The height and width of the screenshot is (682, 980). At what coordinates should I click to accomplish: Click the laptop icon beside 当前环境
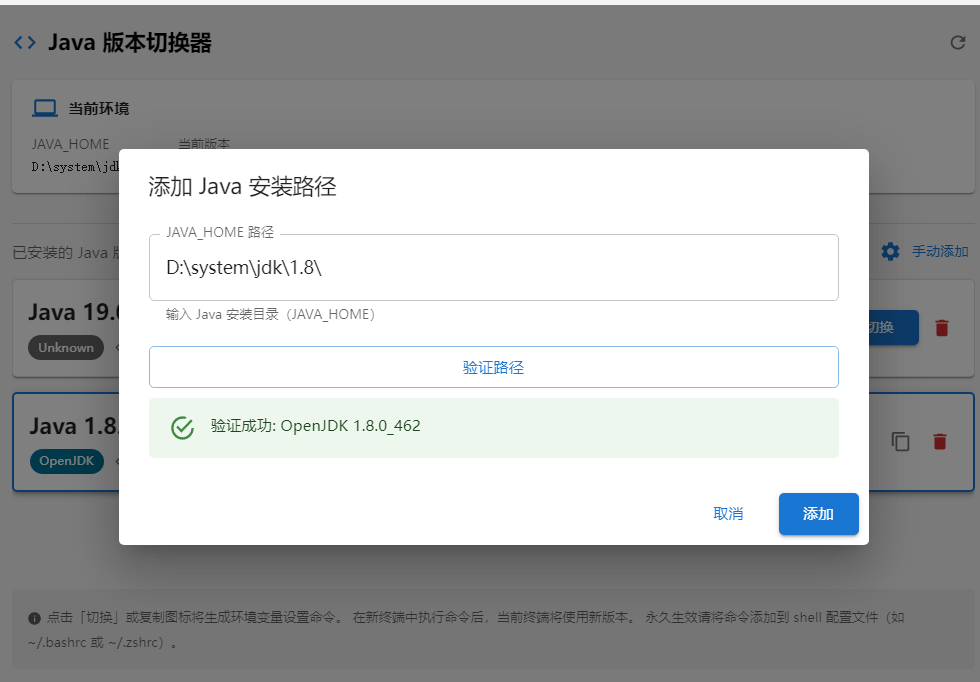(x=45, y=108)
